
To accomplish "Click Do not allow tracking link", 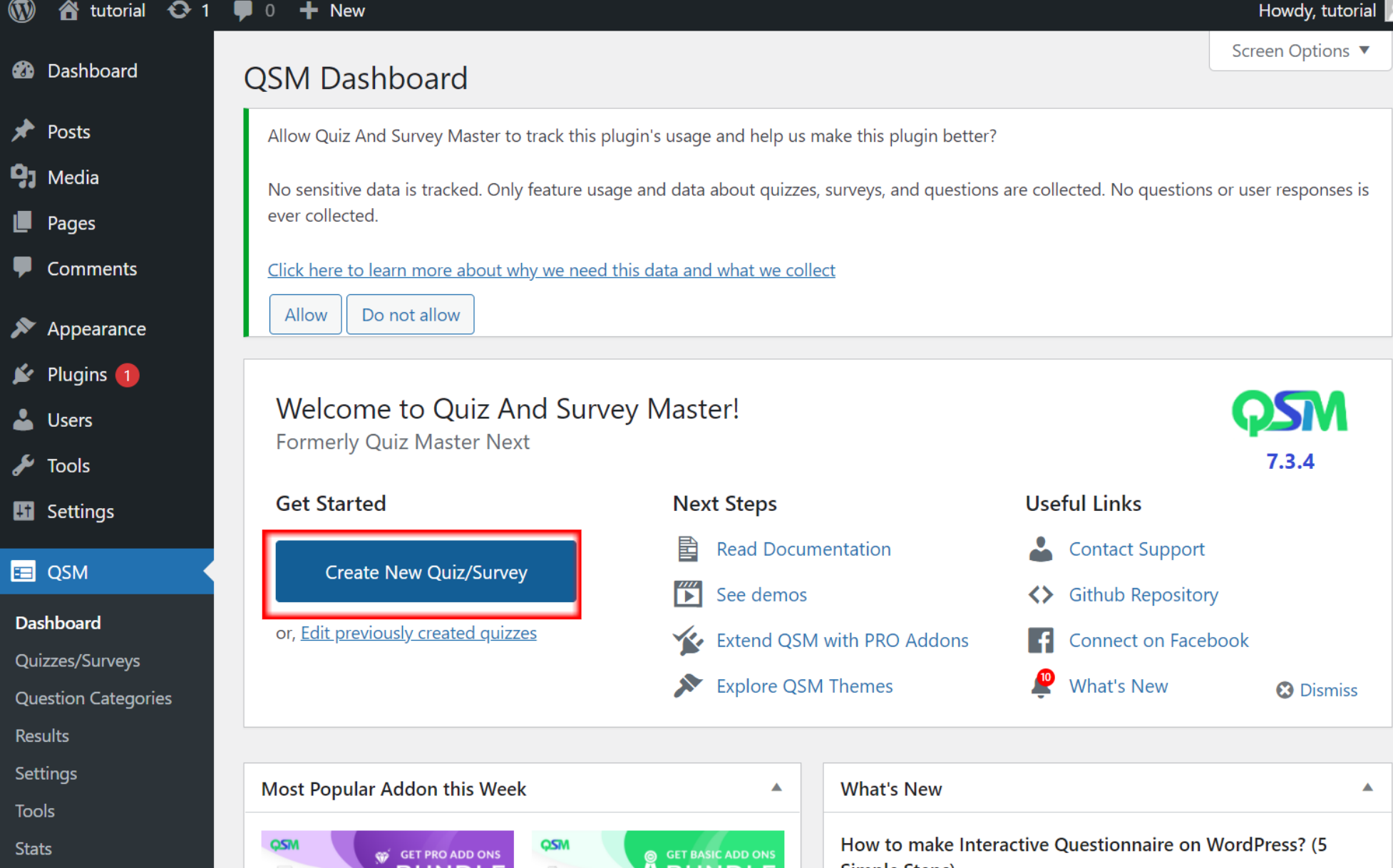I will (410, 314).
